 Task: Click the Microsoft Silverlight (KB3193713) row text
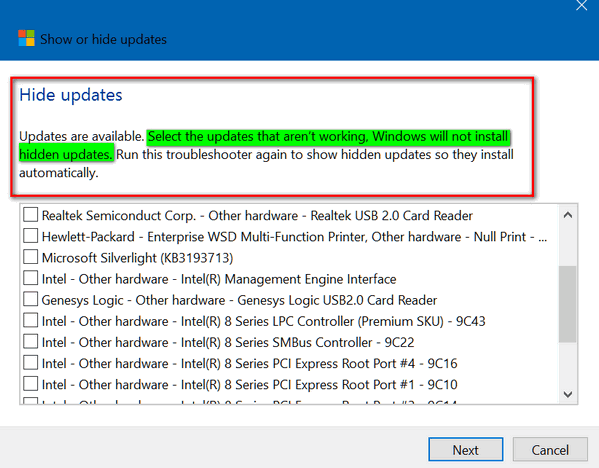(137, 258)
